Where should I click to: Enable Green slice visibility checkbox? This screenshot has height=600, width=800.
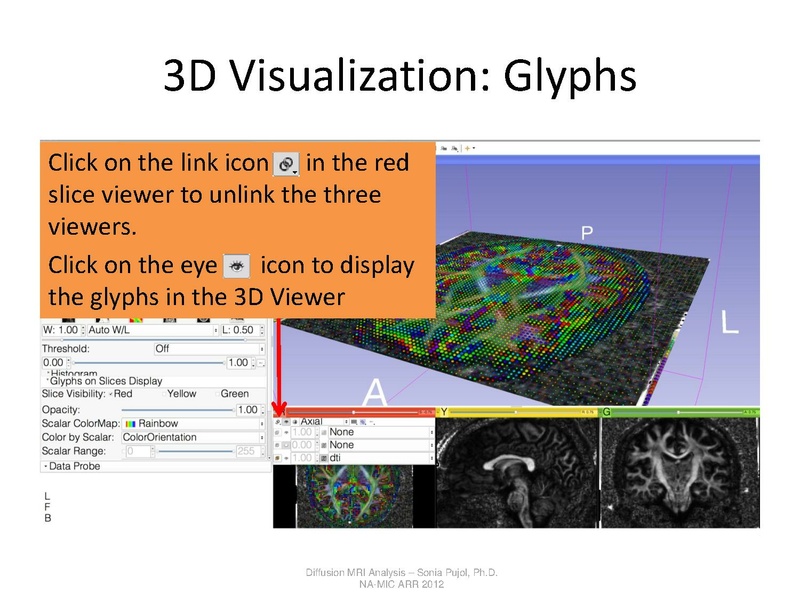coord(217,394)
